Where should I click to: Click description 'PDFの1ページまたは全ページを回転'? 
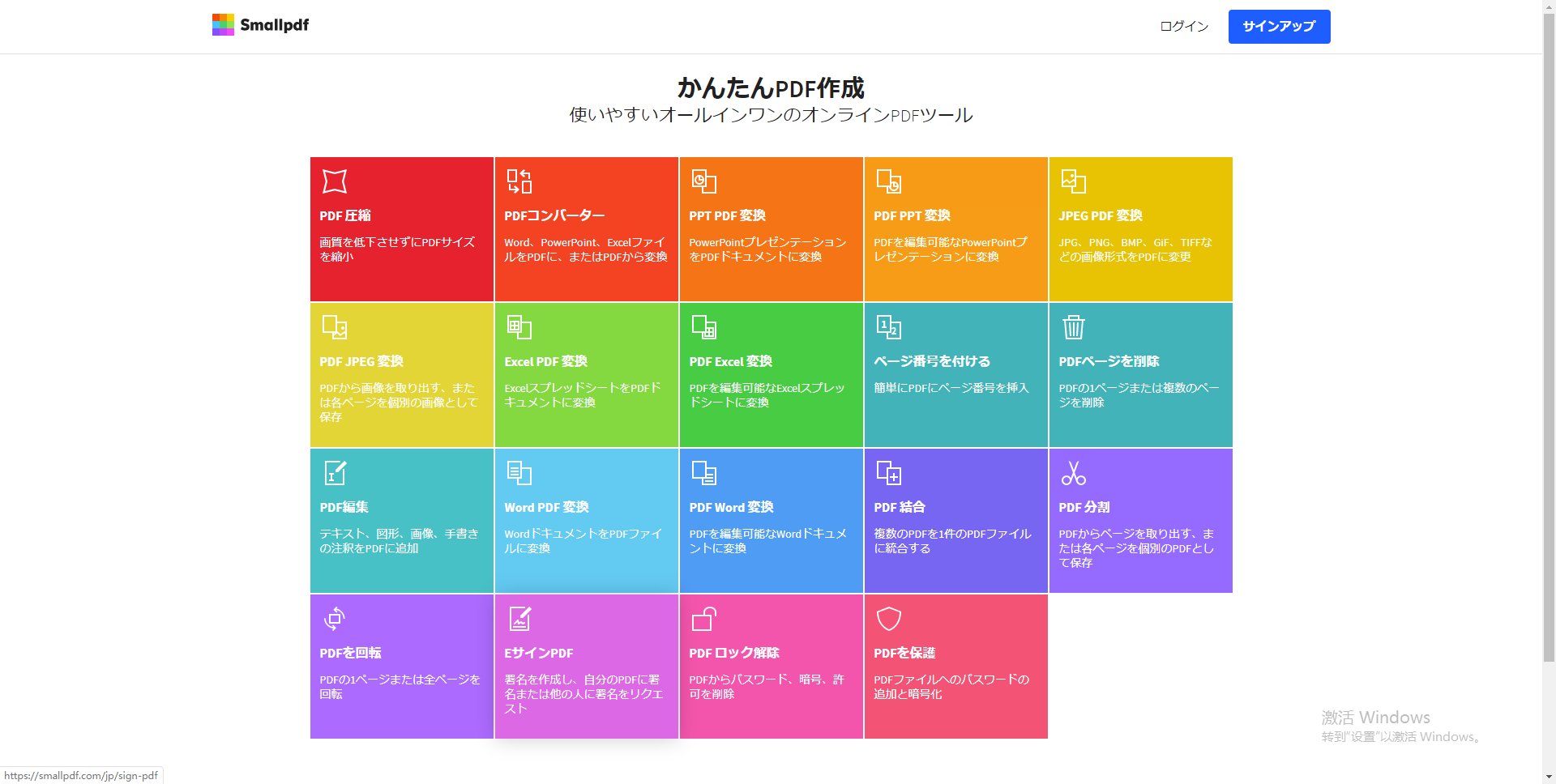(400, 687)
